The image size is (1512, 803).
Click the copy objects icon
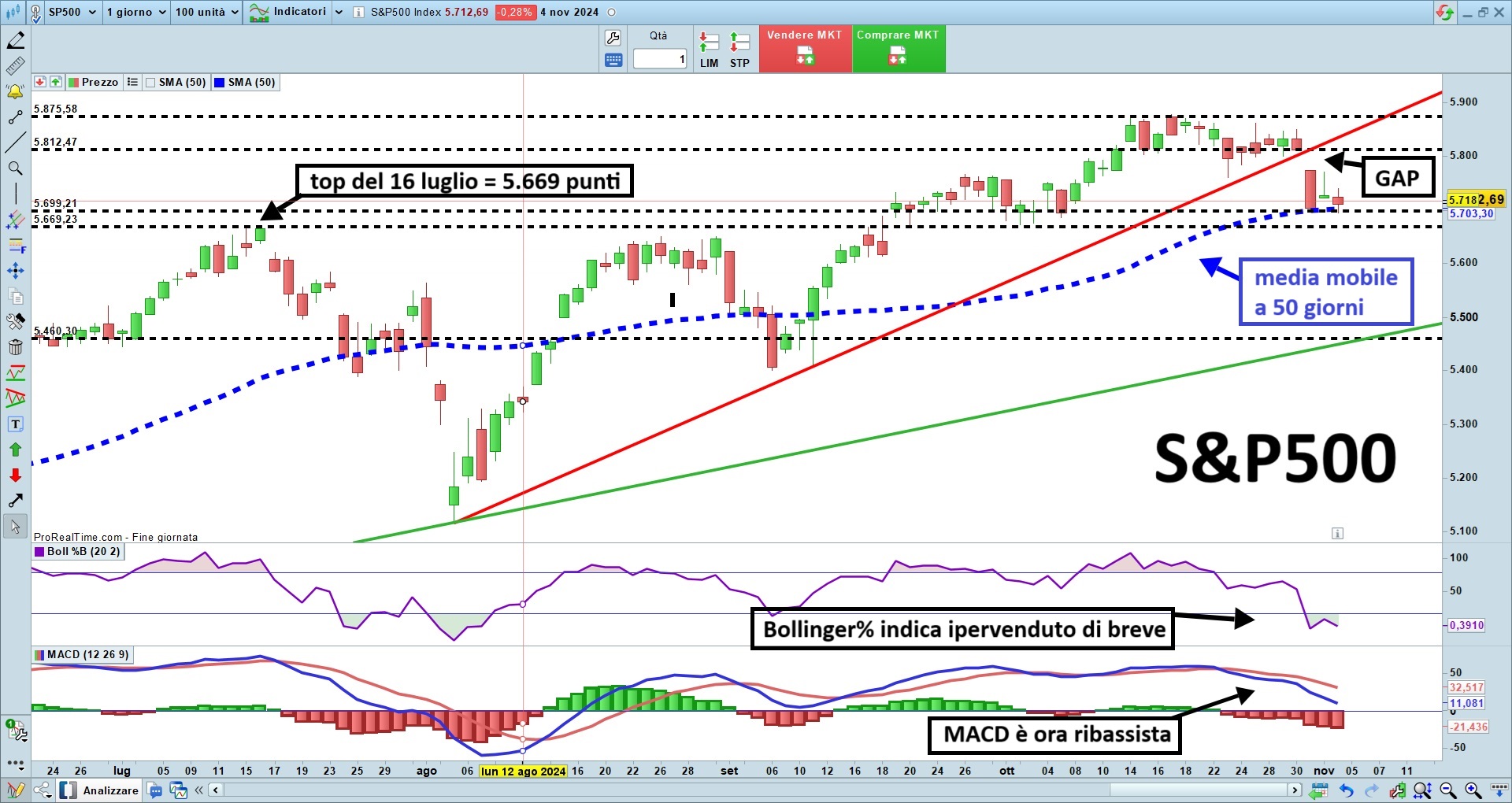(15, 297)
